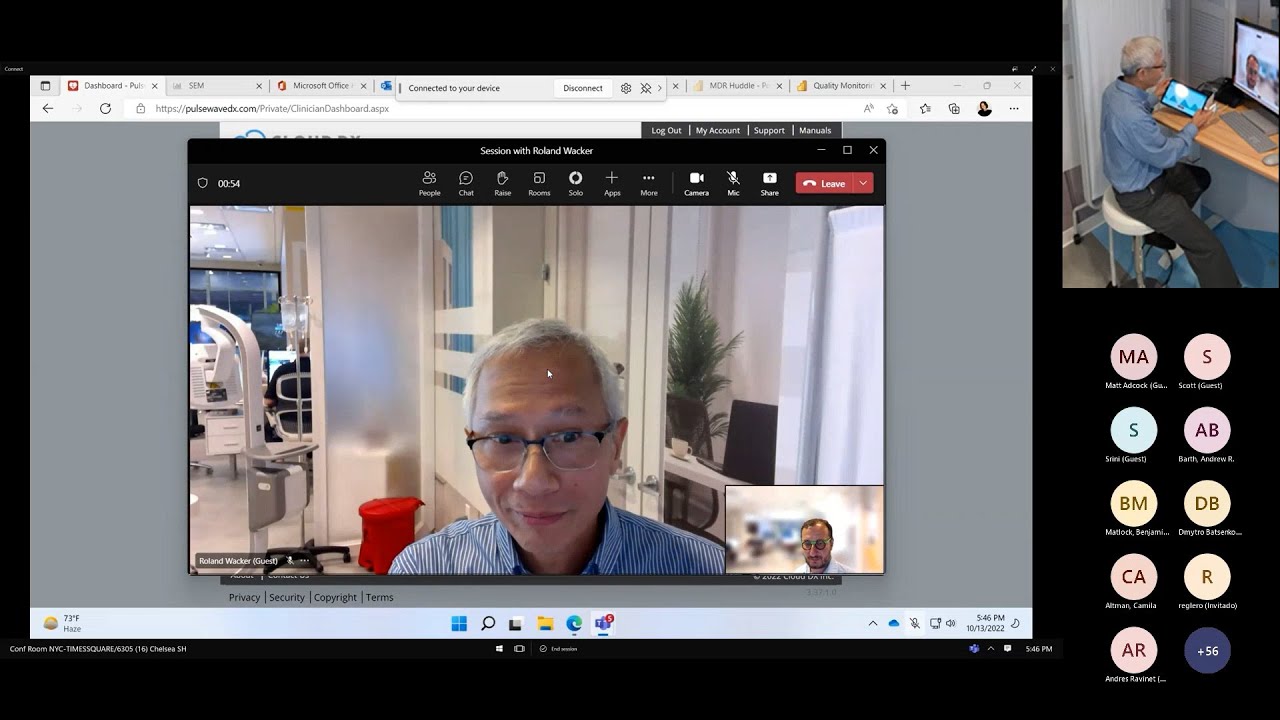Open File Explorer from the taskbar
The width and height of the screenshot is (1280, 720).
pyautogui.click(x=545, y=624)
